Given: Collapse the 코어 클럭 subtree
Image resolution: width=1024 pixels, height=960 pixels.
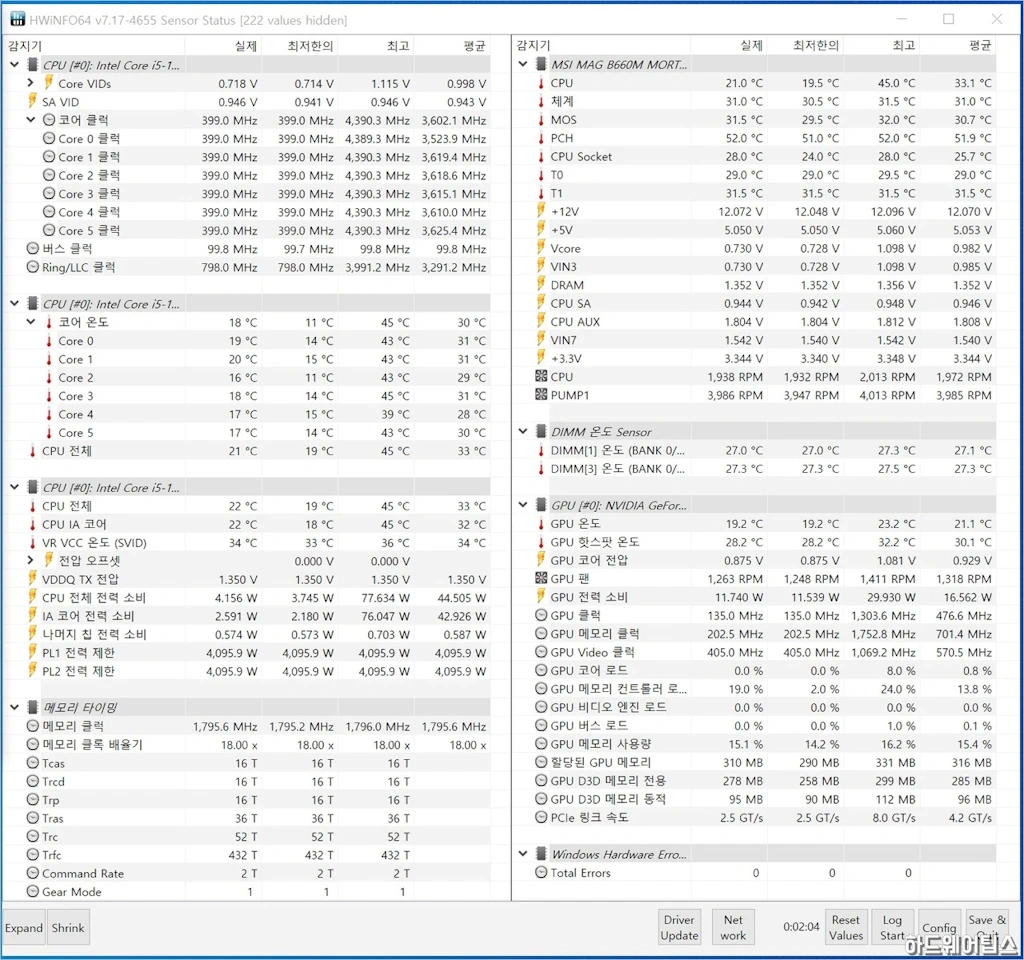Looking at the screenshot, I should (30, 120).
